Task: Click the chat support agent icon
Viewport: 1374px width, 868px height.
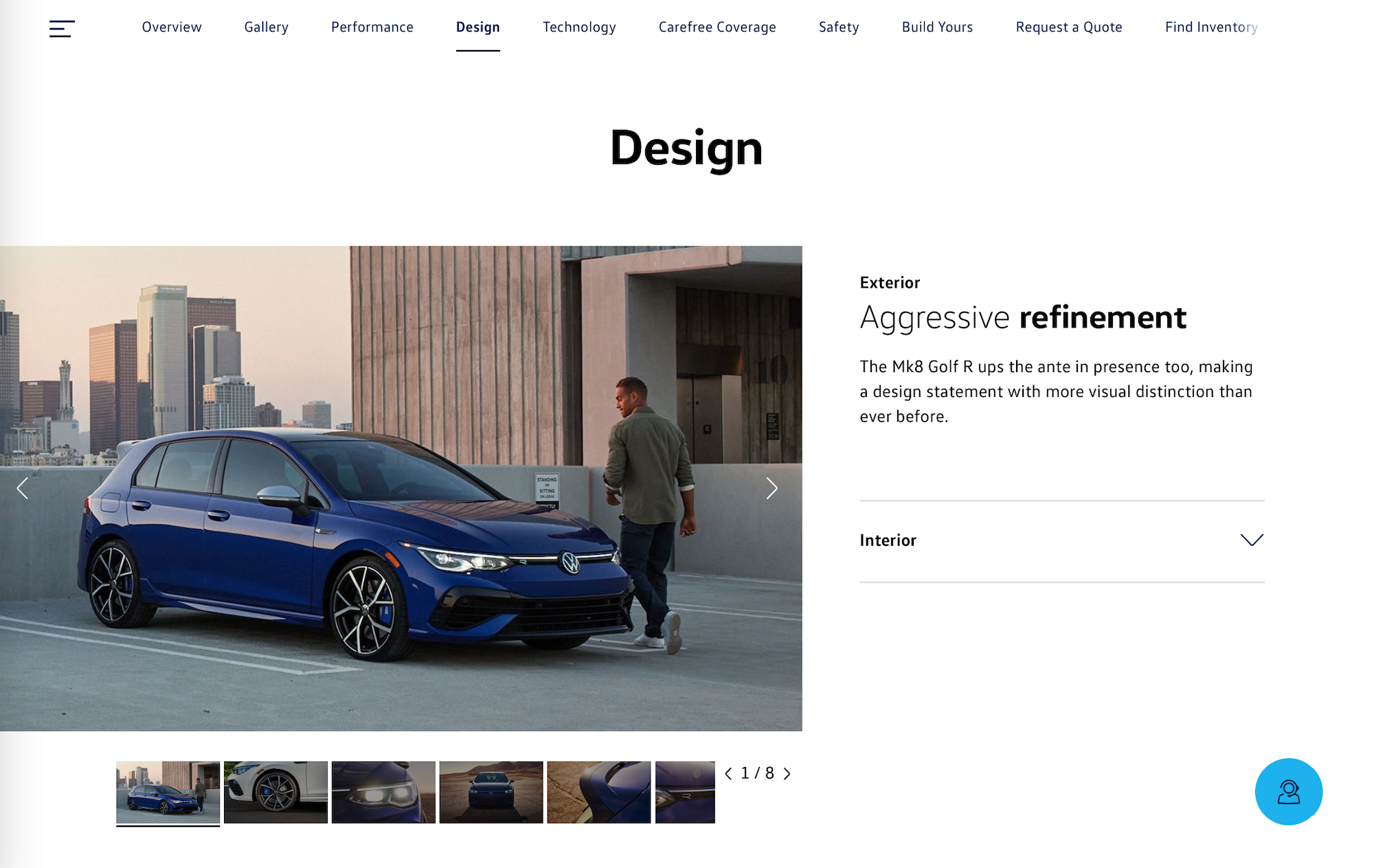Action: 1288,792
